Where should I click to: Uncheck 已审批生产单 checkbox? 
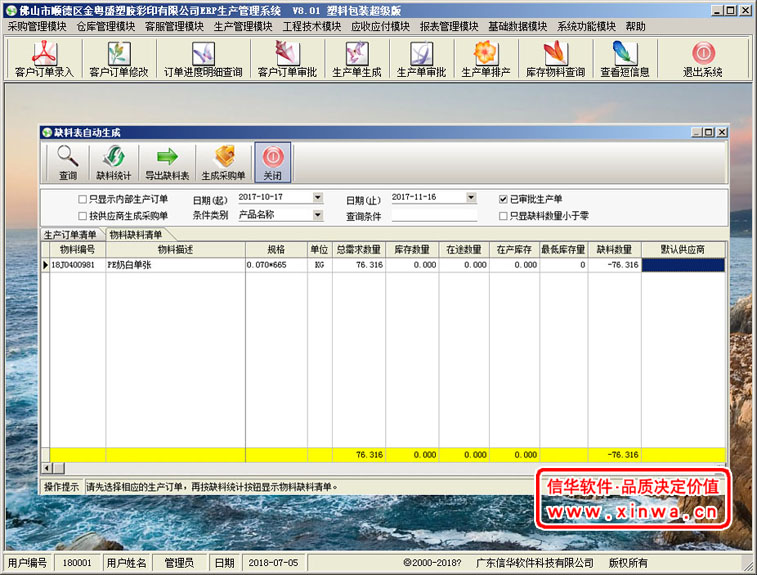[x=503, y=199]
